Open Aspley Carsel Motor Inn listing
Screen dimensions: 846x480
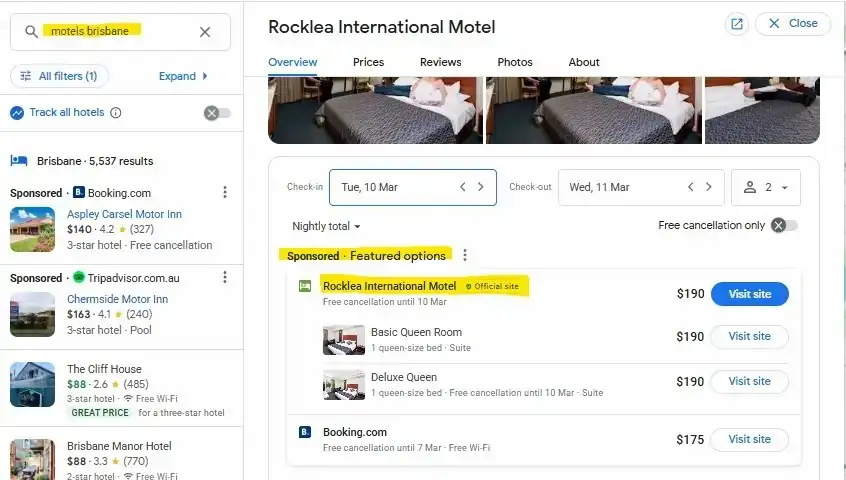tap(124, 214)
